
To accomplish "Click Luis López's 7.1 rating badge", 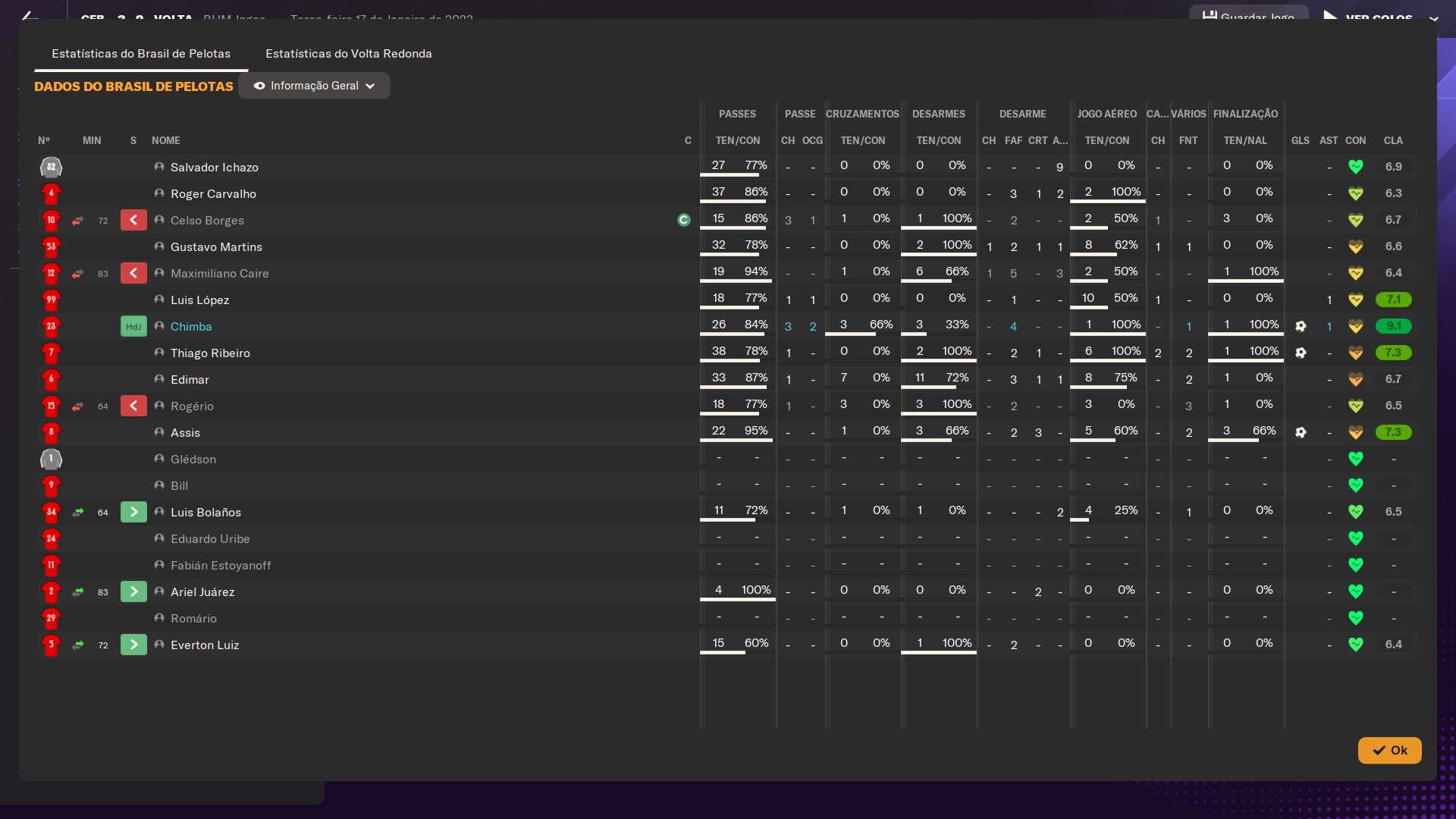I will [1393, 300].
